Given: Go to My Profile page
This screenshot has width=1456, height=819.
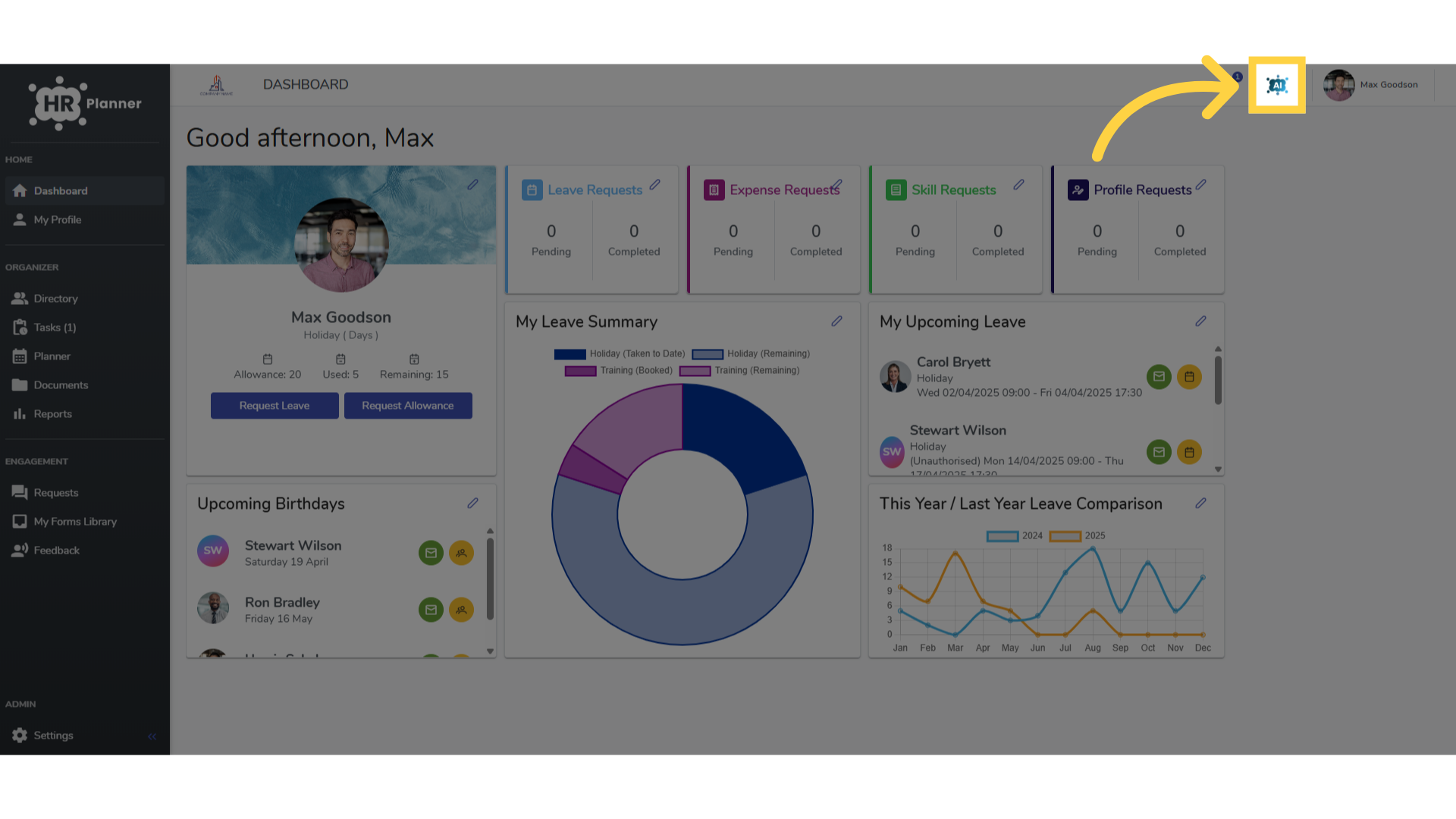Looking at the screenshot, I should point(85,220).
